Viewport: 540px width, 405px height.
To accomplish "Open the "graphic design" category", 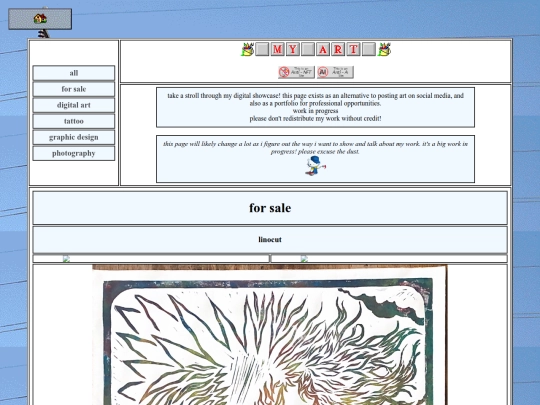I will click(74, 137).
